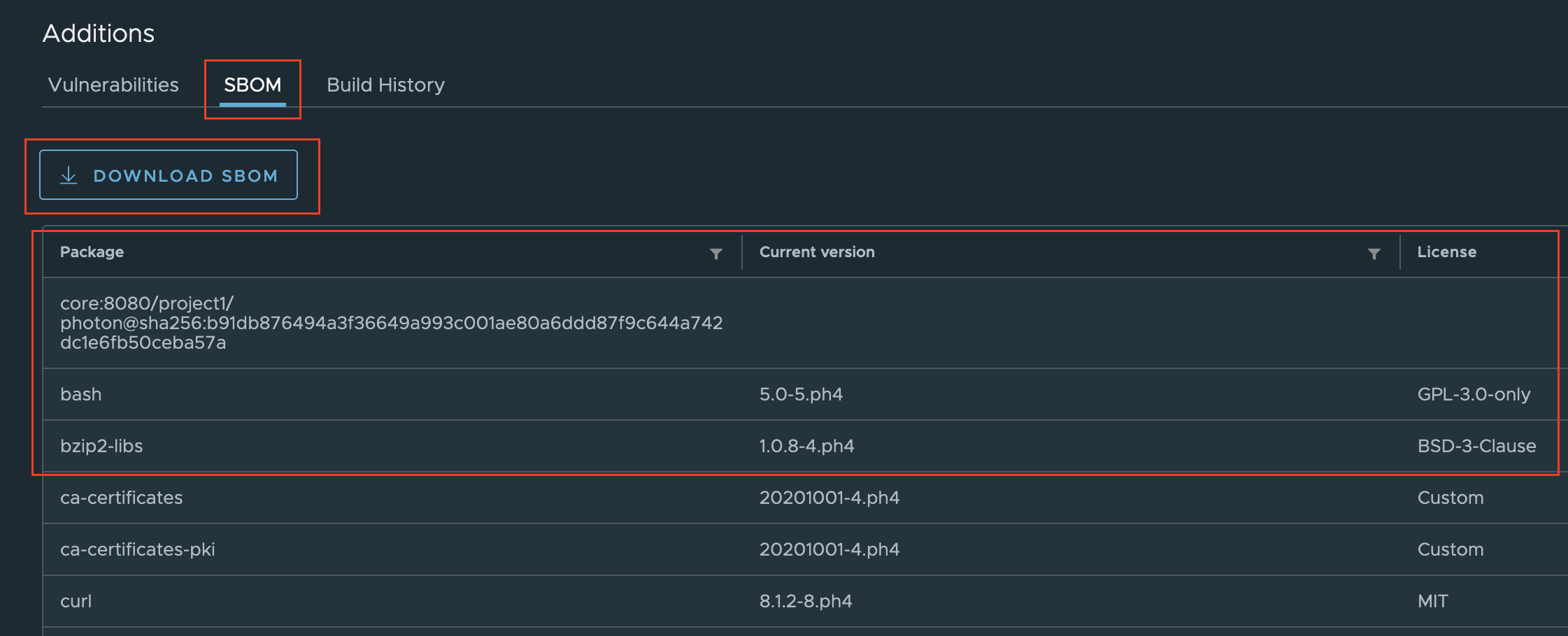Screen dimensions: 1568x636
Task: Click the MIT license cell
Action: [1432, 601]
